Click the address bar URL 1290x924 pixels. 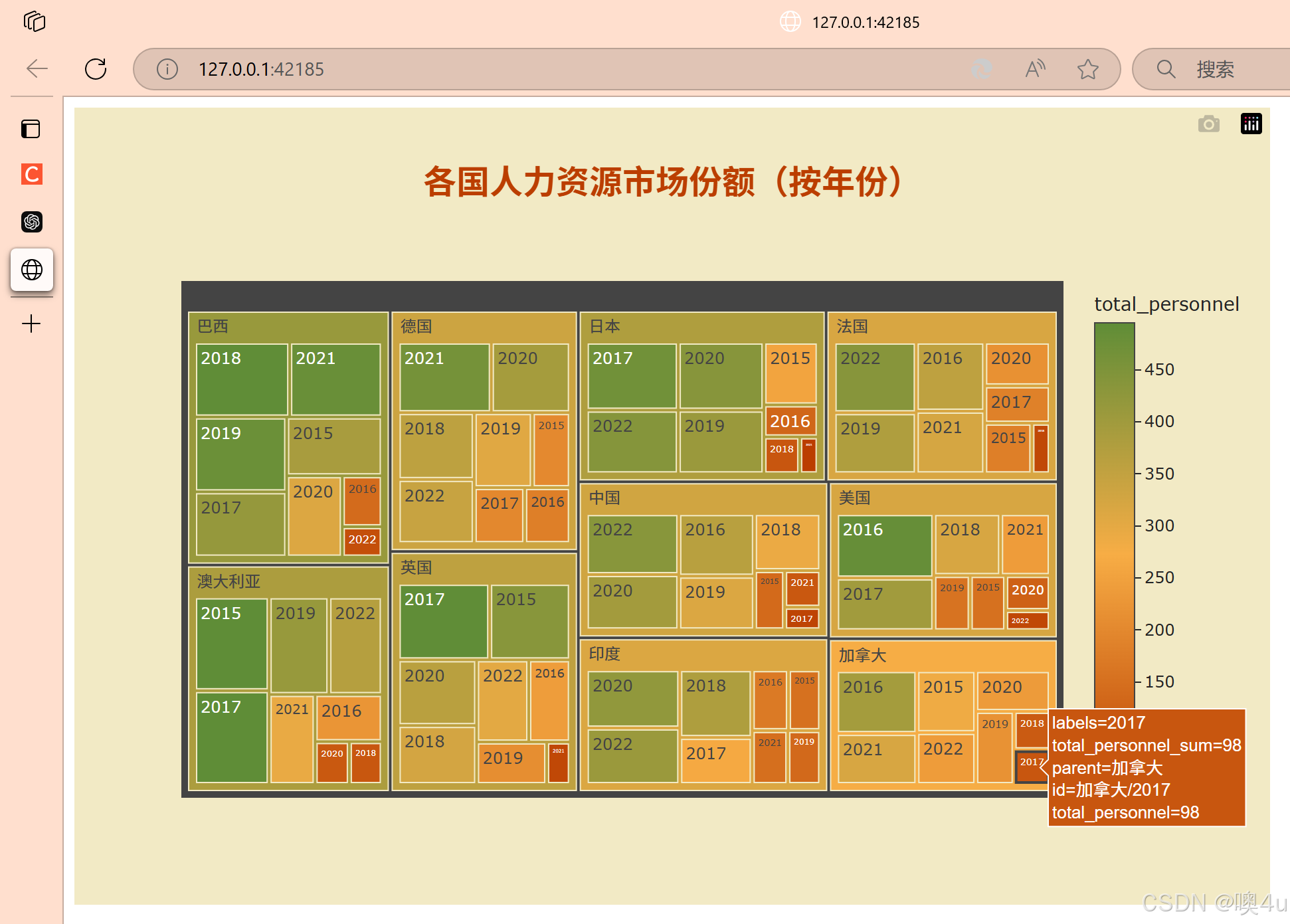(261, 69)
